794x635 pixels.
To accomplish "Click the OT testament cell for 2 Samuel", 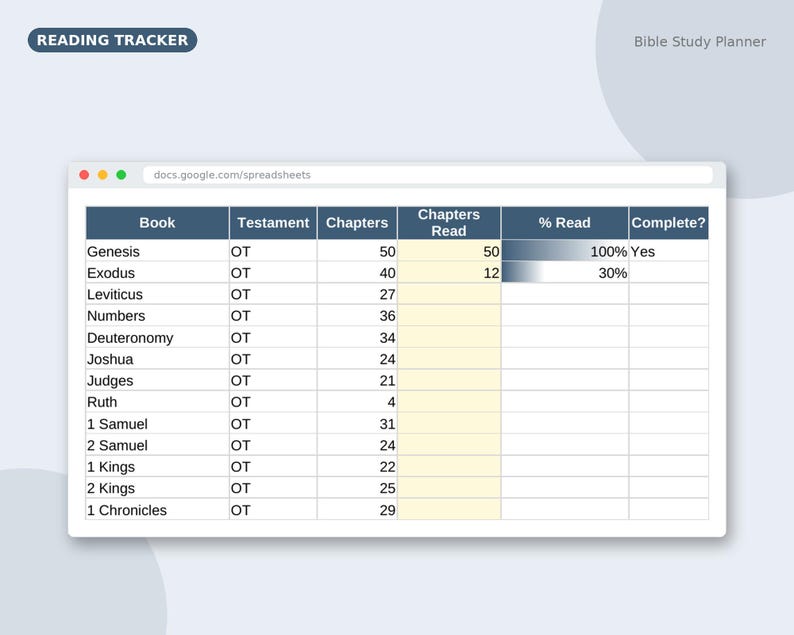I will (273, 445).
